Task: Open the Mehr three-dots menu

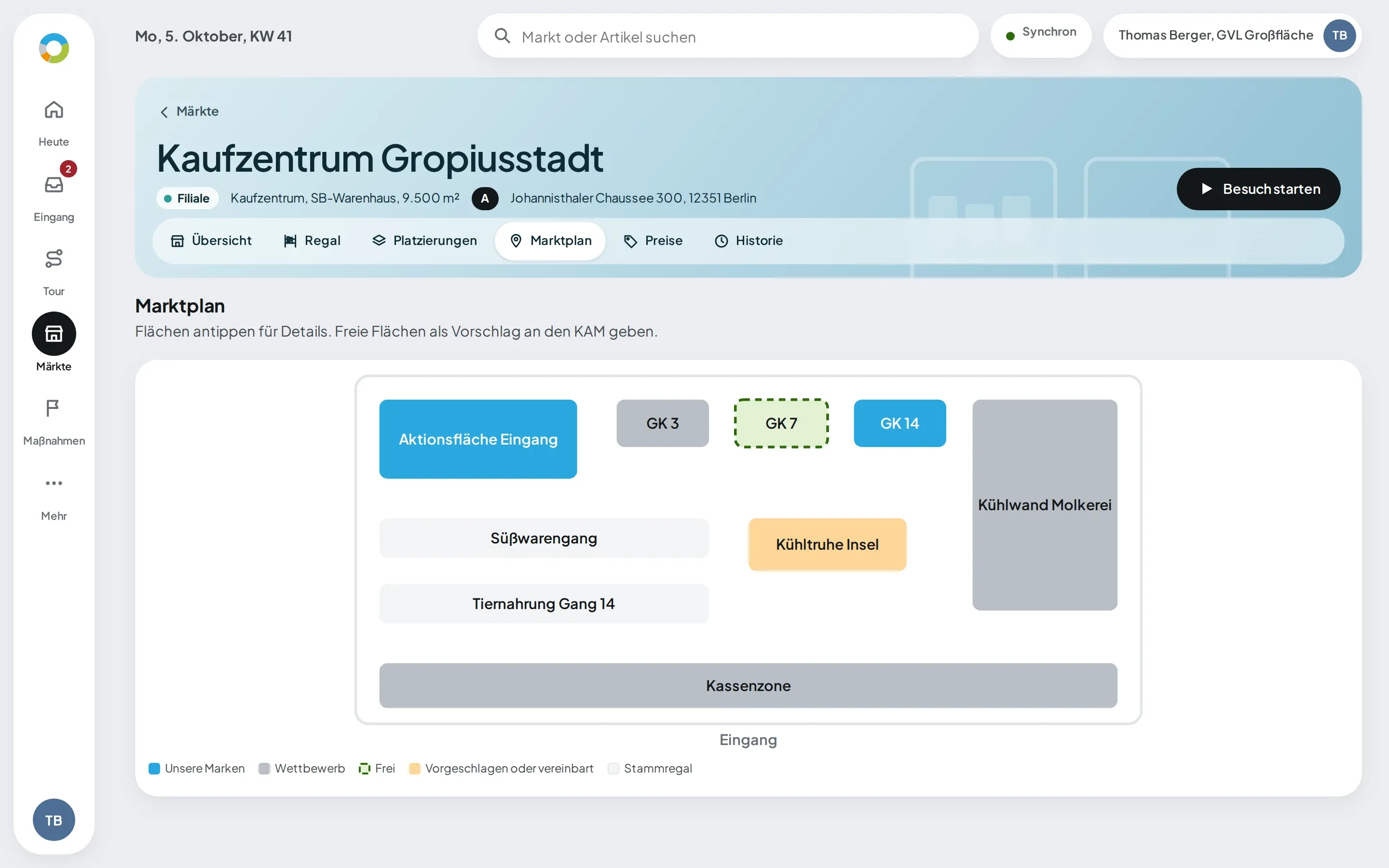Action: click(x=54, y=497)
